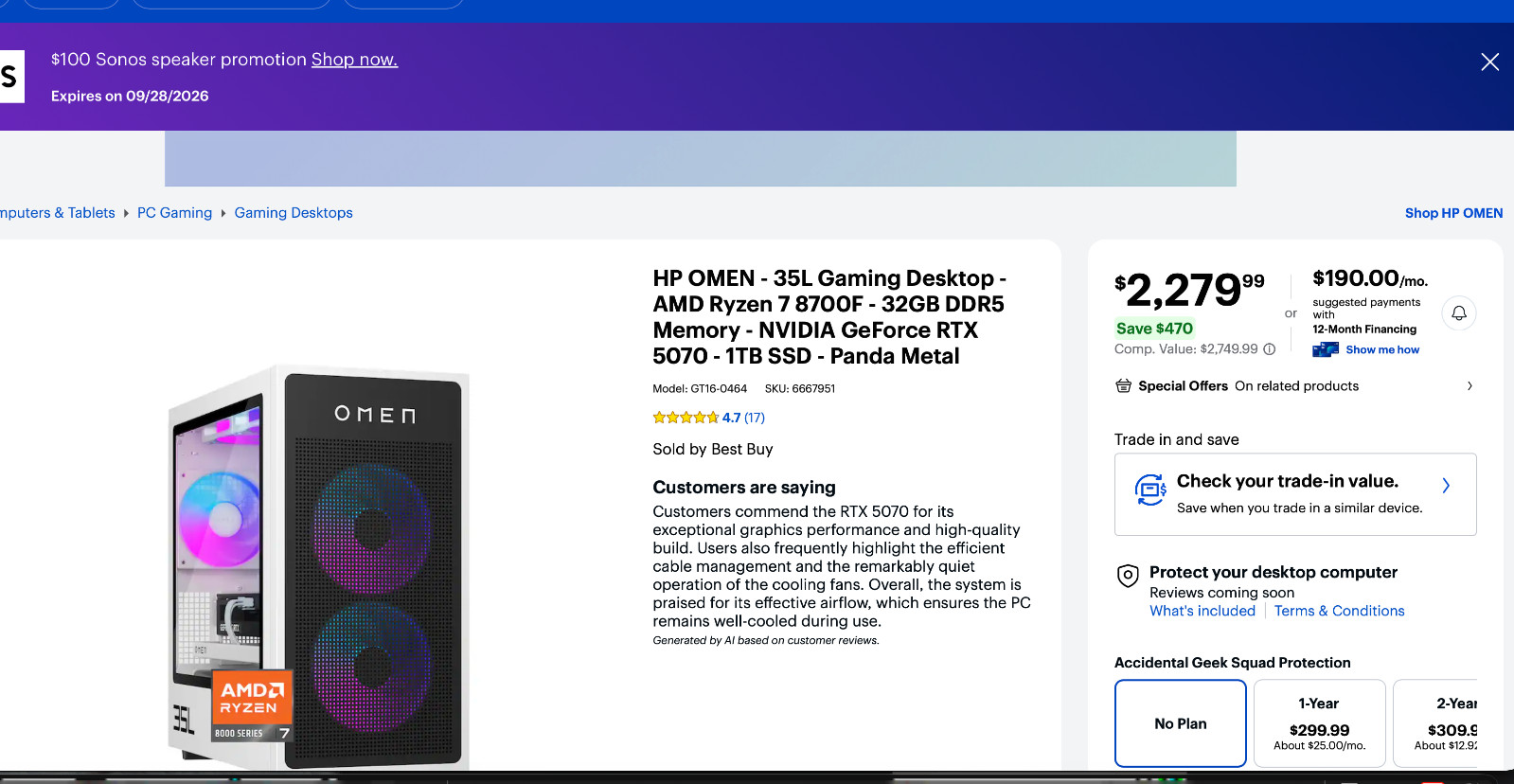Viewport: 1514px width, 784px height.
Task: Click the $2,279.99 price
Action: click(x=1189, y=290)
